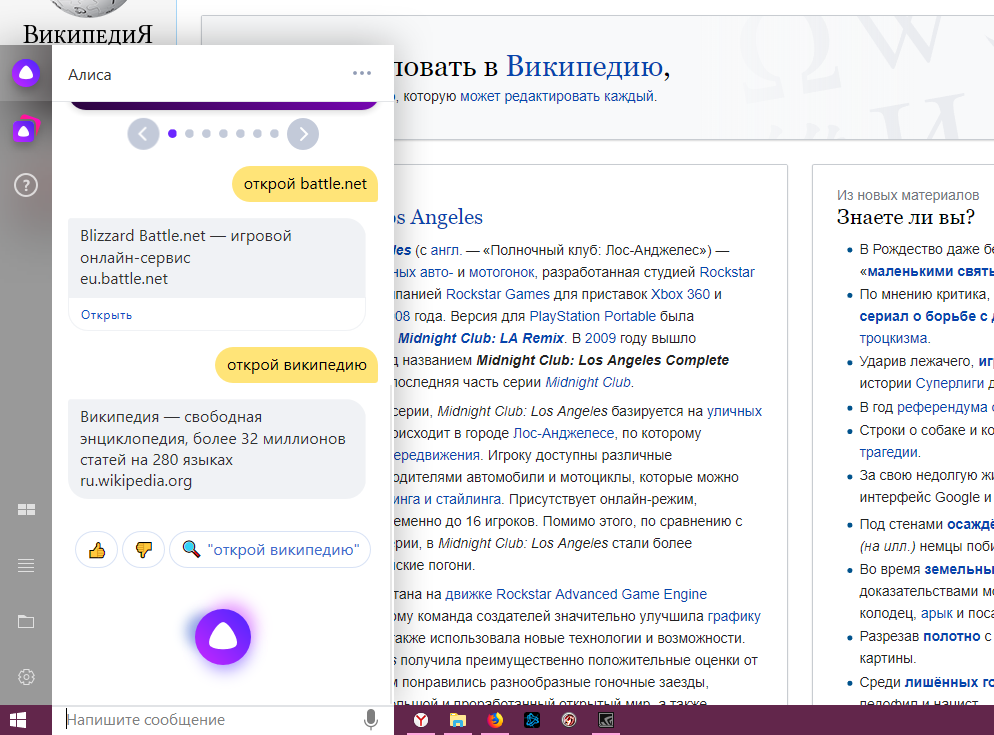Follow the "трагедии" link
This screenshot has height=735, width=994.
coord(888,452)
